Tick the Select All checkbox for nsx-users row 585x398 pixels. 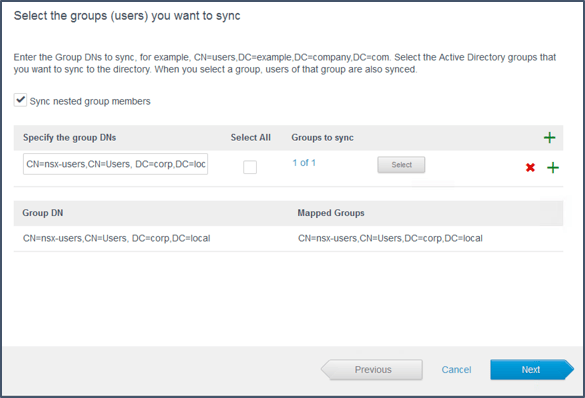tap(250, 167)
